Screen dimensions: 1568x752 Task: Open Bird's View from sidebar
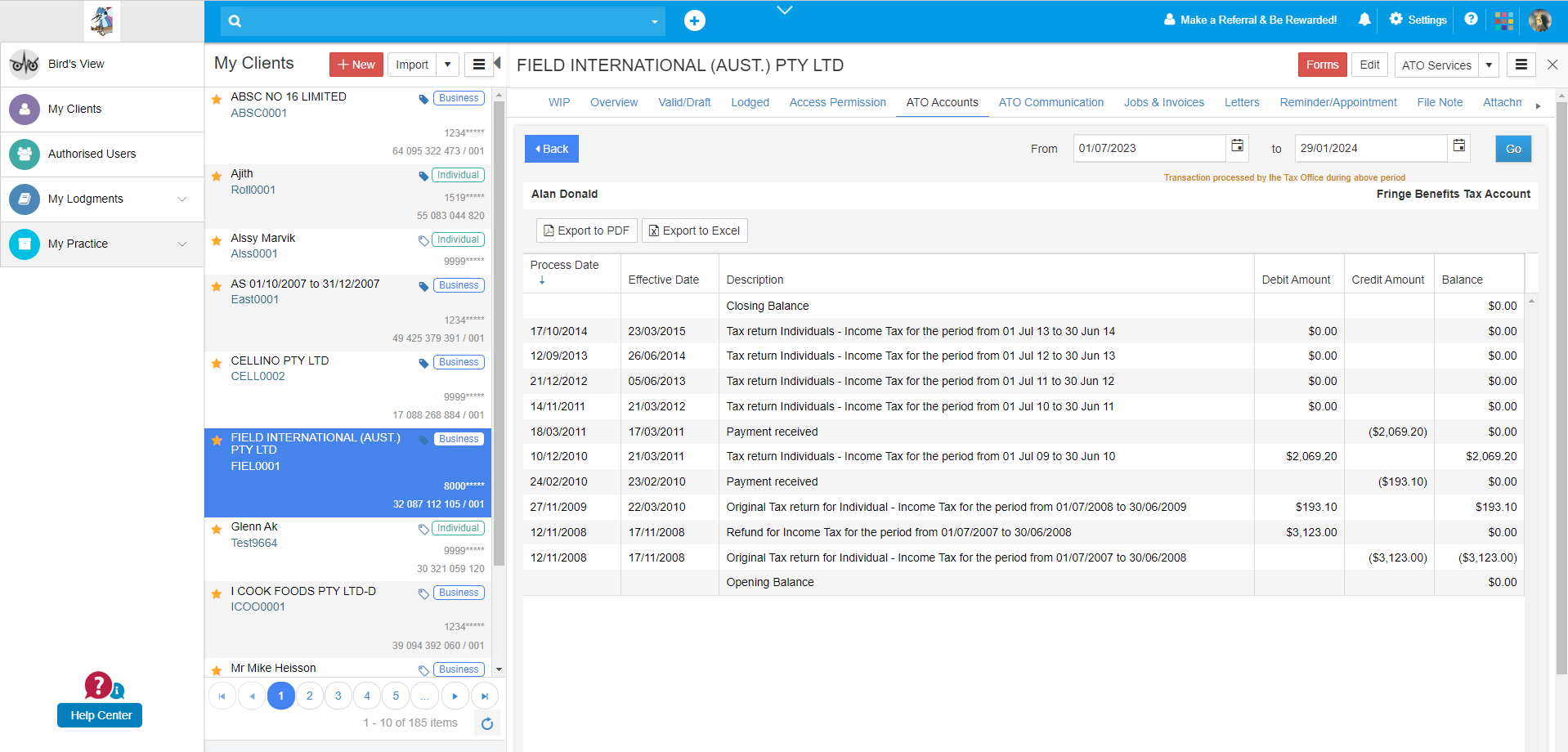[x=102, y=64]
